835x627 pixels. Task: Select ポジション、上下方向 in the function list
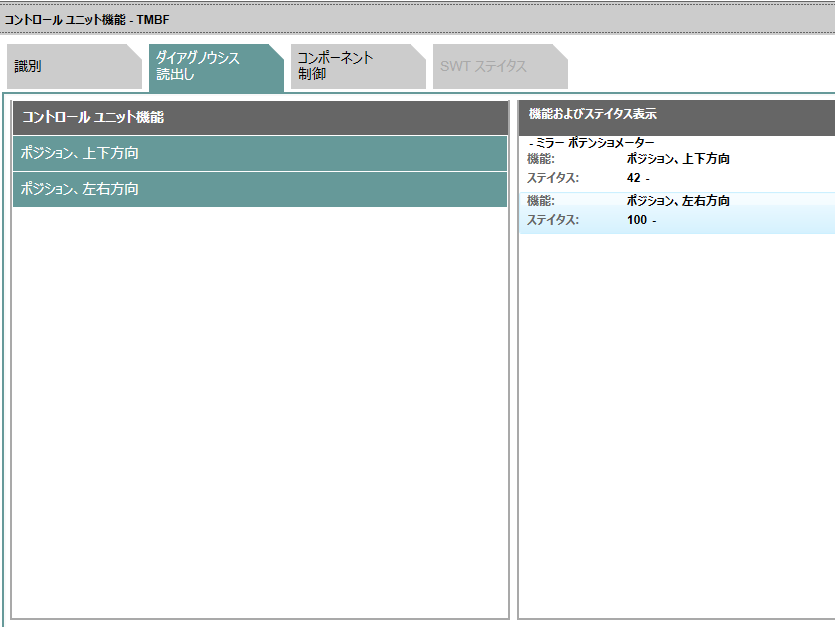tap(260, 153)
